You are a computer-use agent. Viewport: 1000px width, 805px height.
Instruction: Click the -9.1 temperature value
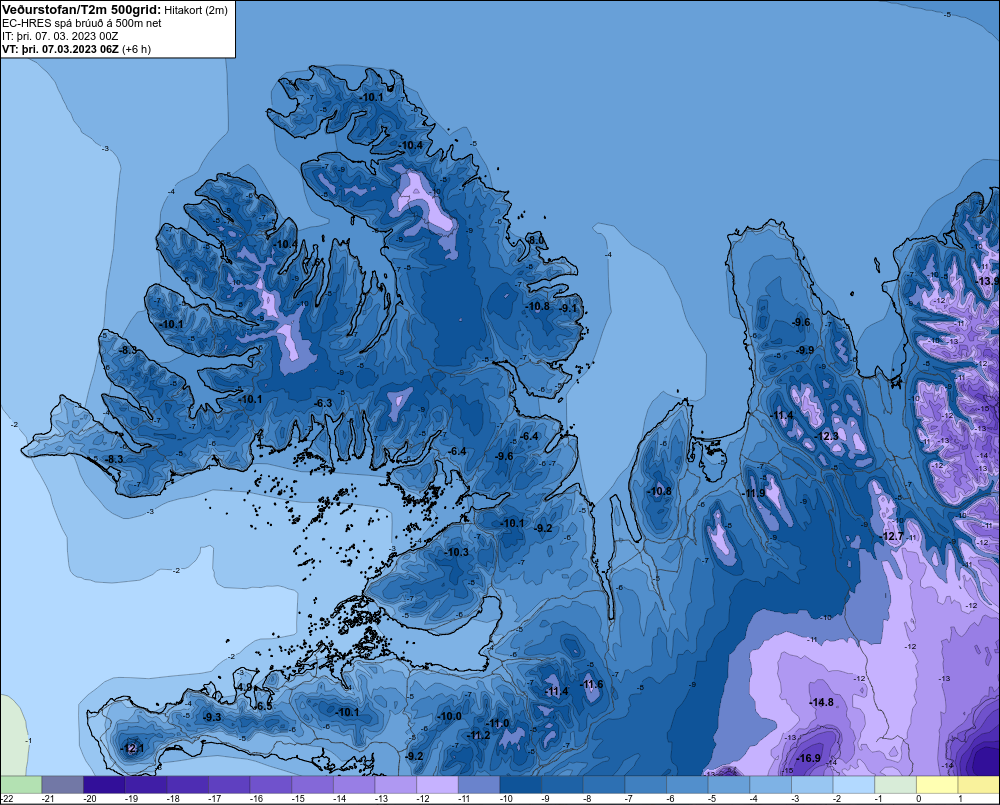568,308
